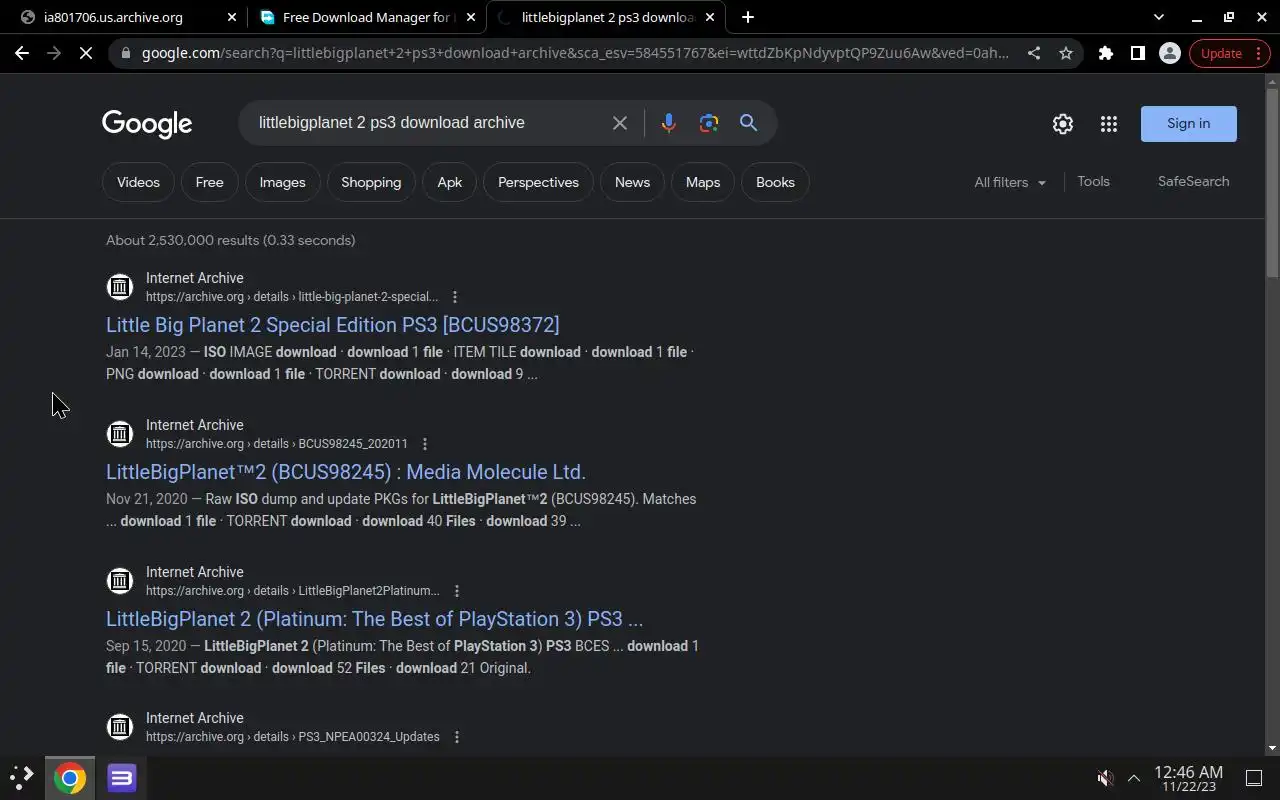The height and width of the screenshot is (800, 1280).
Task: Open Chrome extensions puzzle icon
Action: 1105,53
